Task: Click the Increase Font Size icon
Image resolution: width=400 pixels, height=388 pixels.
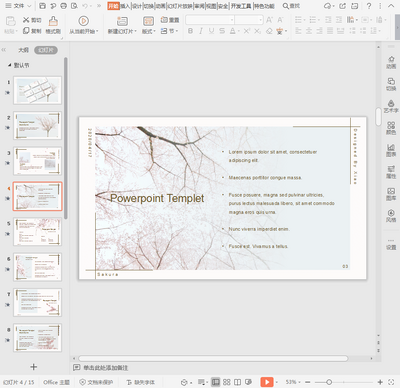Action: pos(269,20)
